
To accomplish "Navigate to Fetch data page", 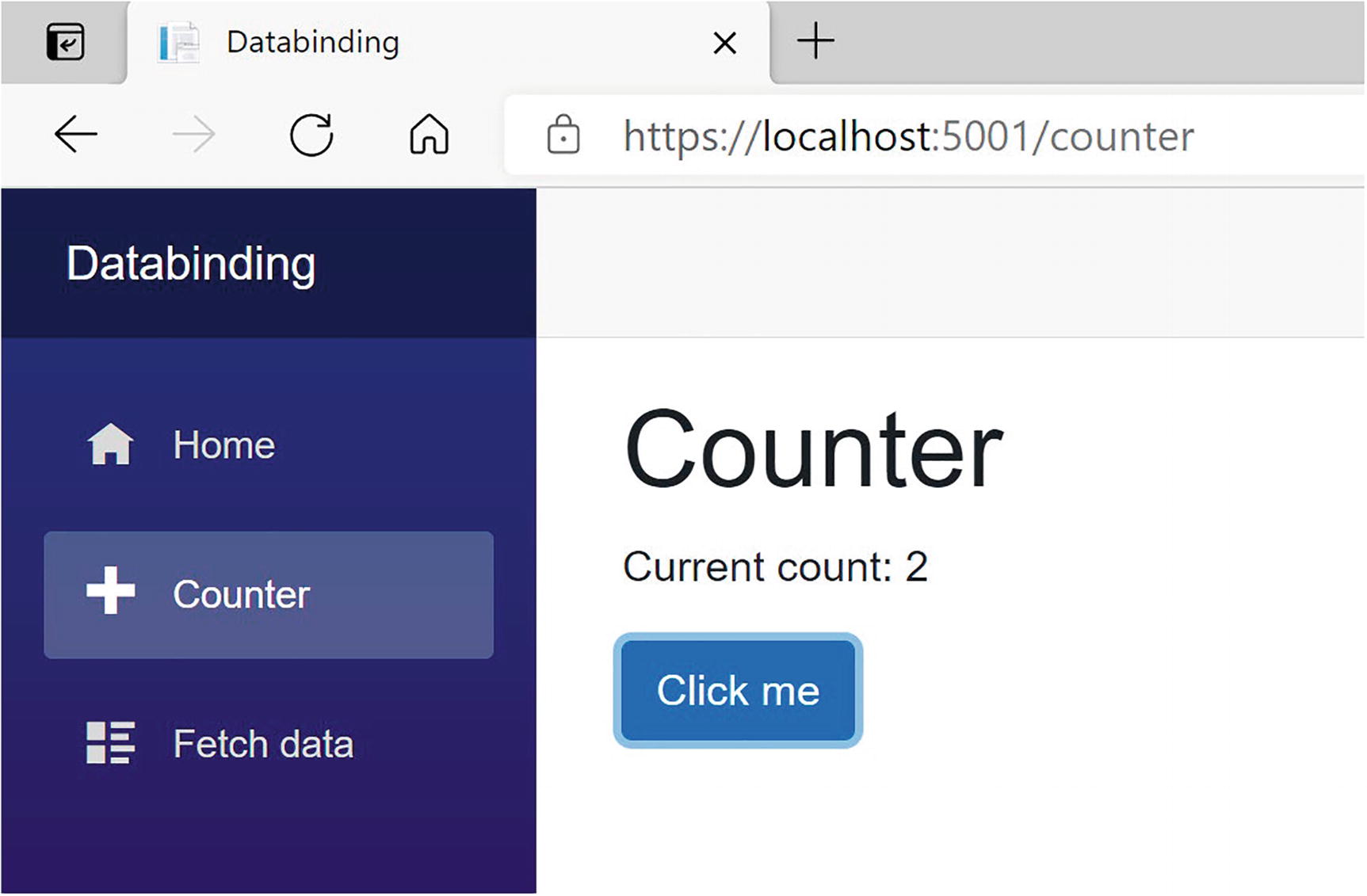I will (263, 745).
